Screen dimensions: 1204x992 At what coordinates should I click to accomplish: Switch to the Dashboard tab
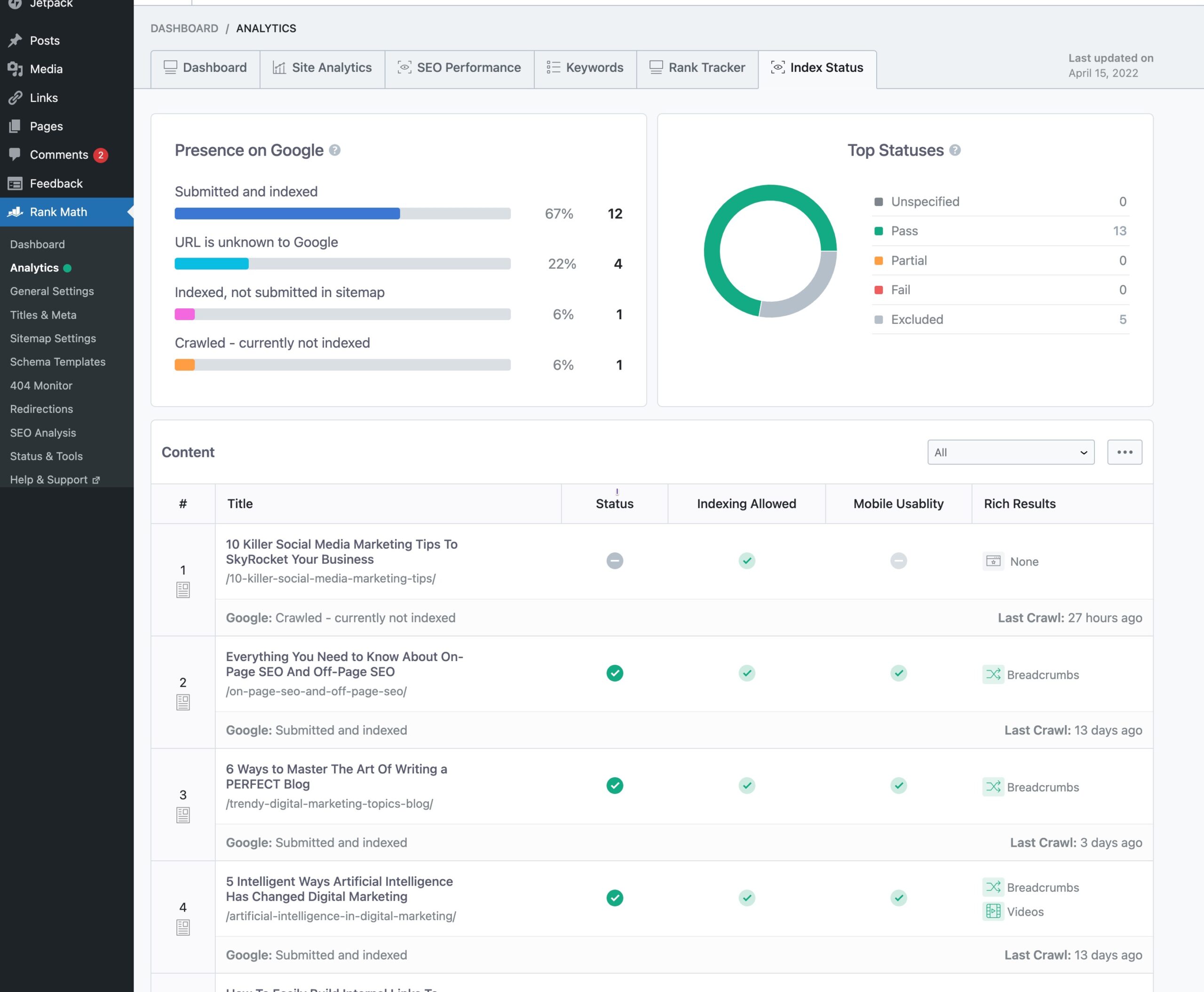[x=205, y=68]
